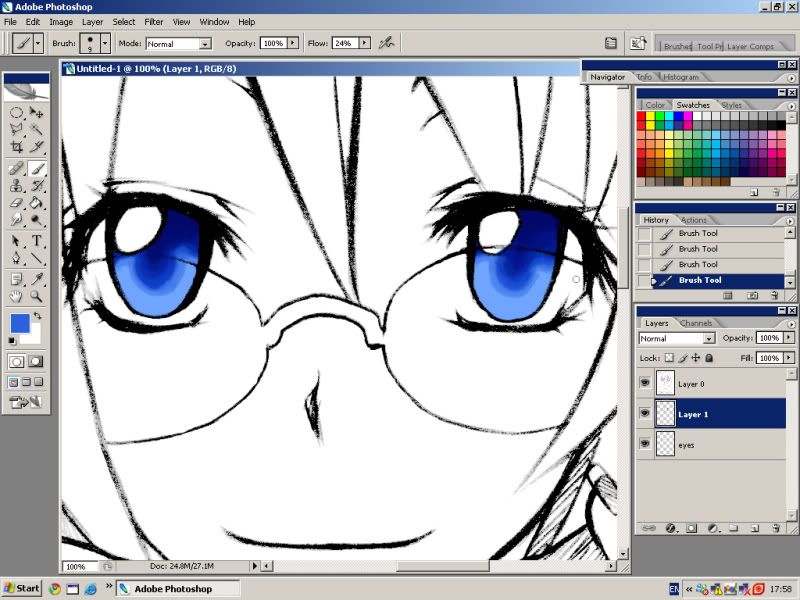Open the brush Mode dropdown

(x=206, y=44)
